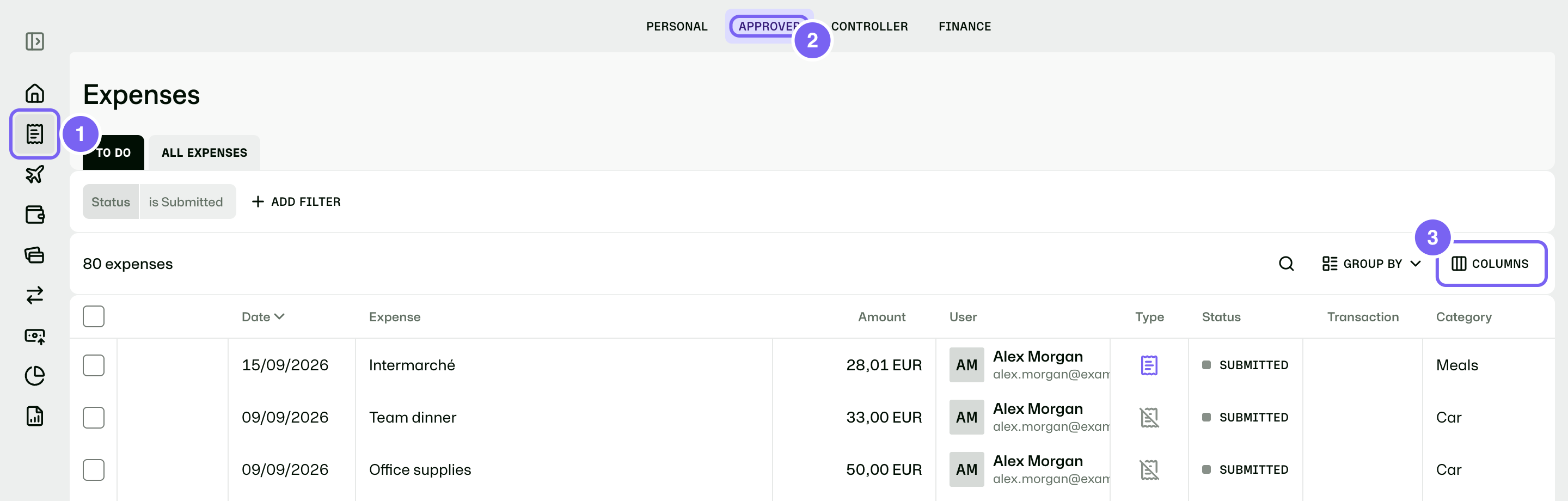Click receipt type icon for Intermarché
1568x501 pixels.
click(1149, 365)
